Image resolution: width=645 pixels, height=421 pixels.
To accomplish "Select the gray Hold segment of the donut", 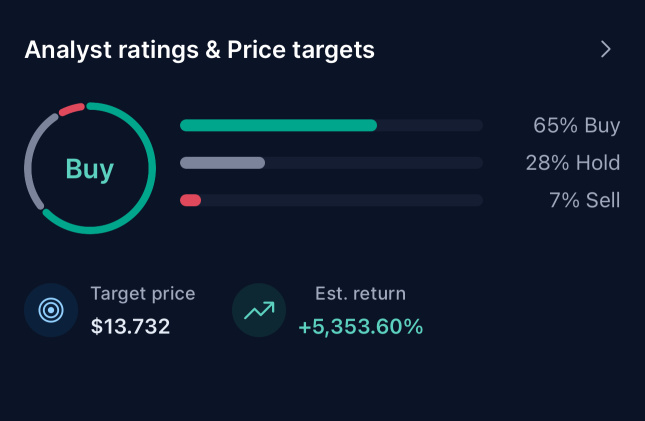I will coord(30,160).
